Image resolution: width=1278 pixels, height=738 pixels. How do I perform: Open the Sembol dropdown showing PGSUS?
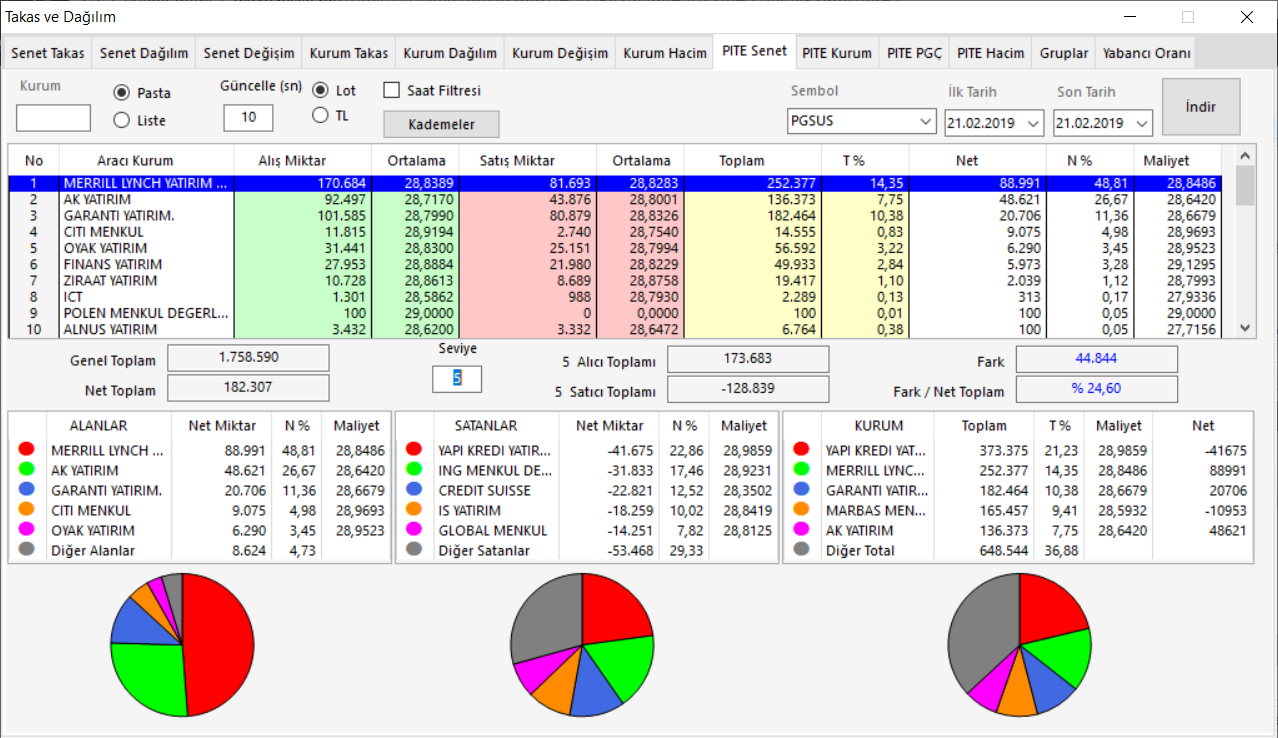click(861, 122)
